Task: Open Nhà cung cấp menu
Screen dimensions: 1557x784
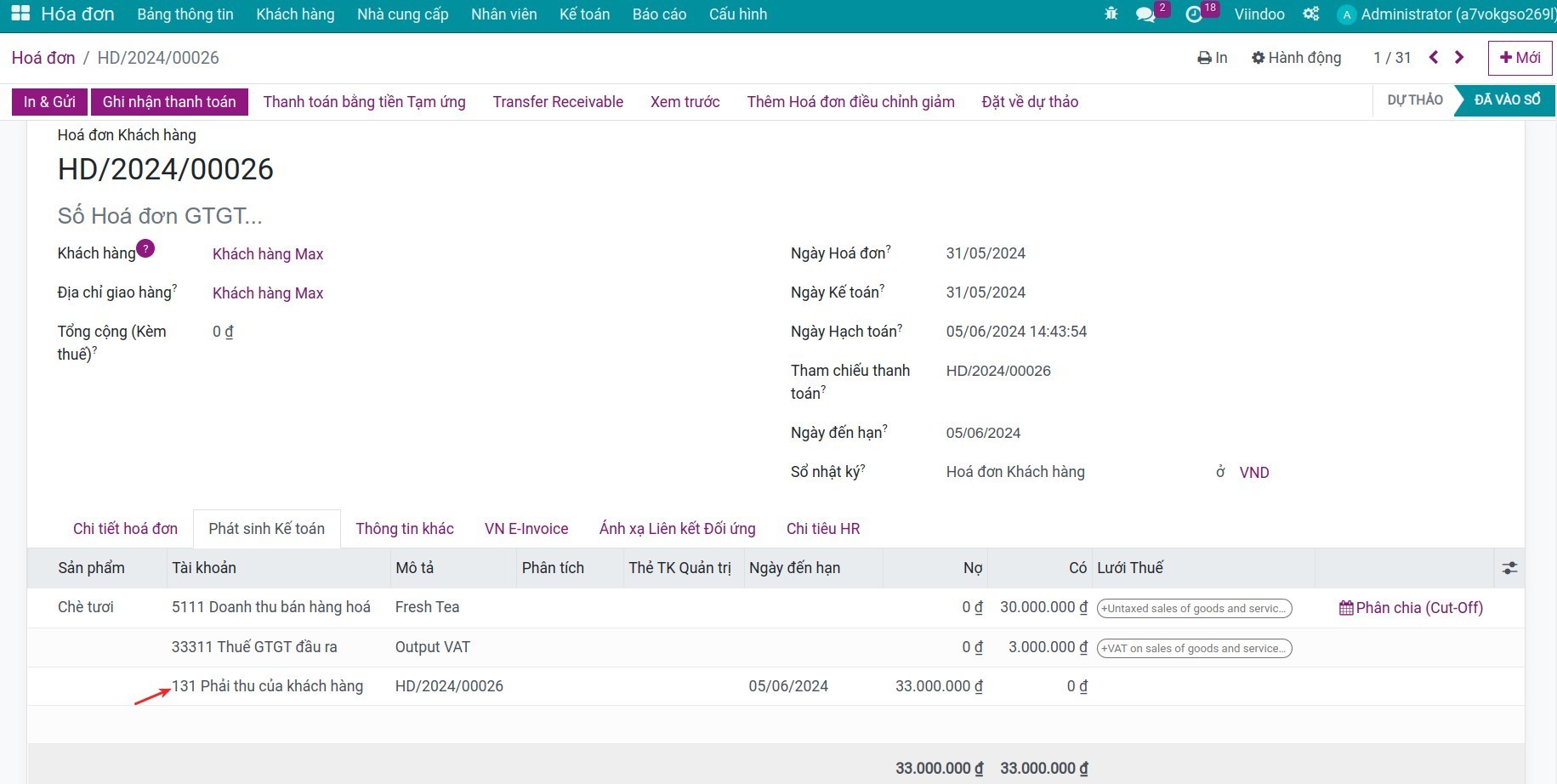Action: tap(403, 14)
